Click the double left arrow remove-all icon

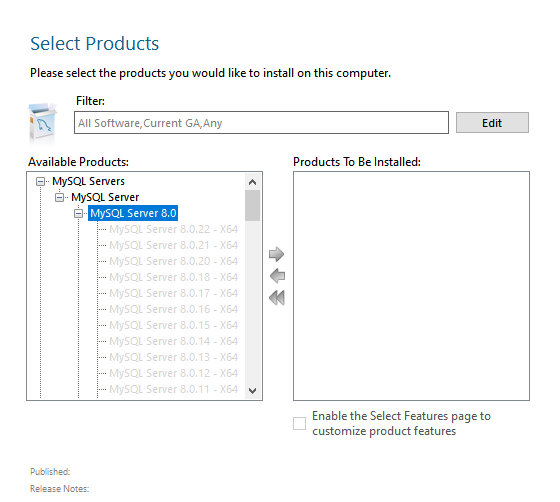(277, 298)
